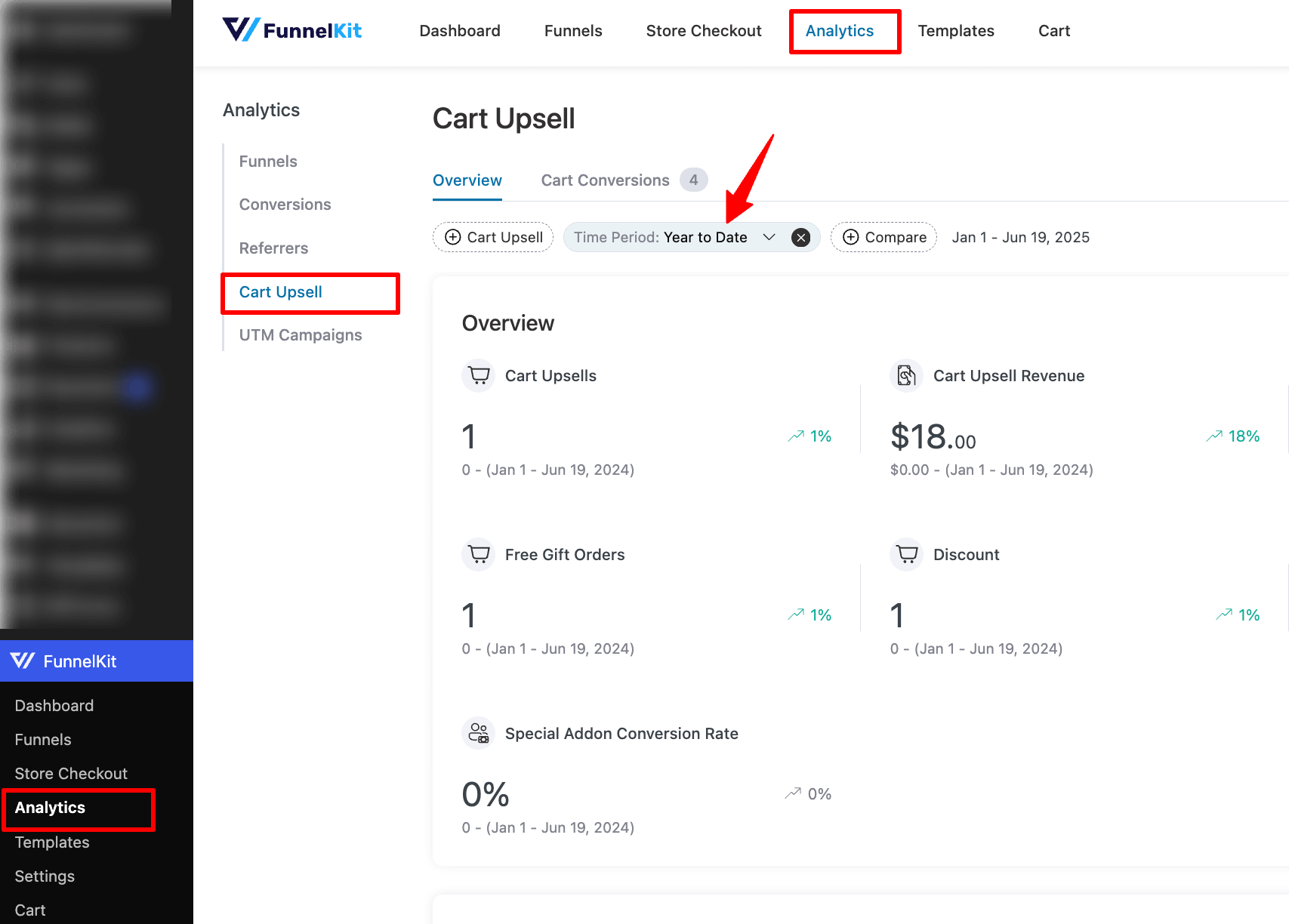Select Referrers in Analytics side menu
This screenshot has width=1289, height=924.
(x=273, y=248)
